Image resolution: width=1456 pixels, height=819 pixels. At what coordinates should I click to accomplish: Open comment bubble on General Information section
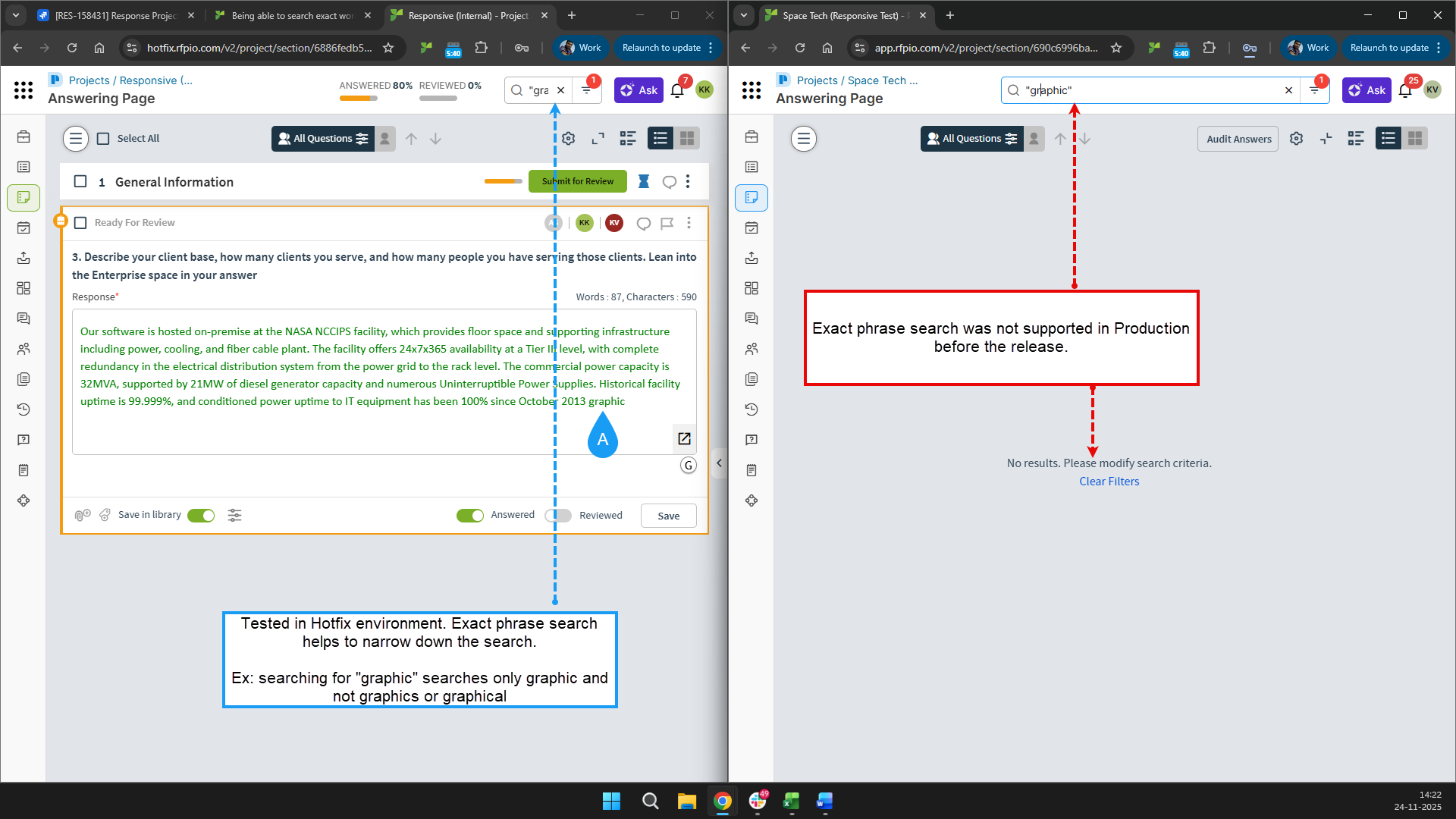pos(669,182)
